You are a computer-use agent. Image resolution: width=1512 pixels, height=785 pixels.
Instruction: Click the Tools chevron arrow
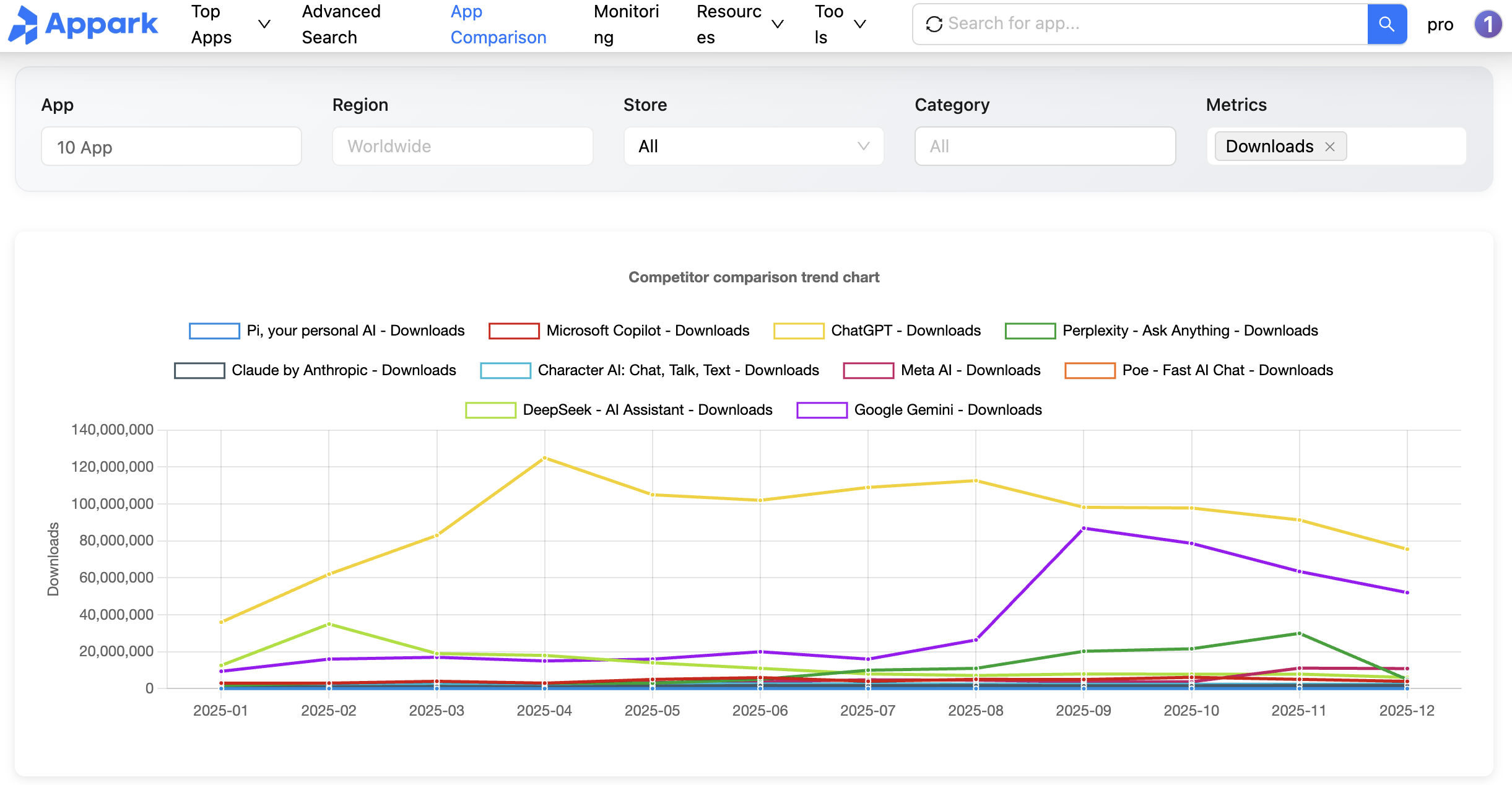click(859, 24)
